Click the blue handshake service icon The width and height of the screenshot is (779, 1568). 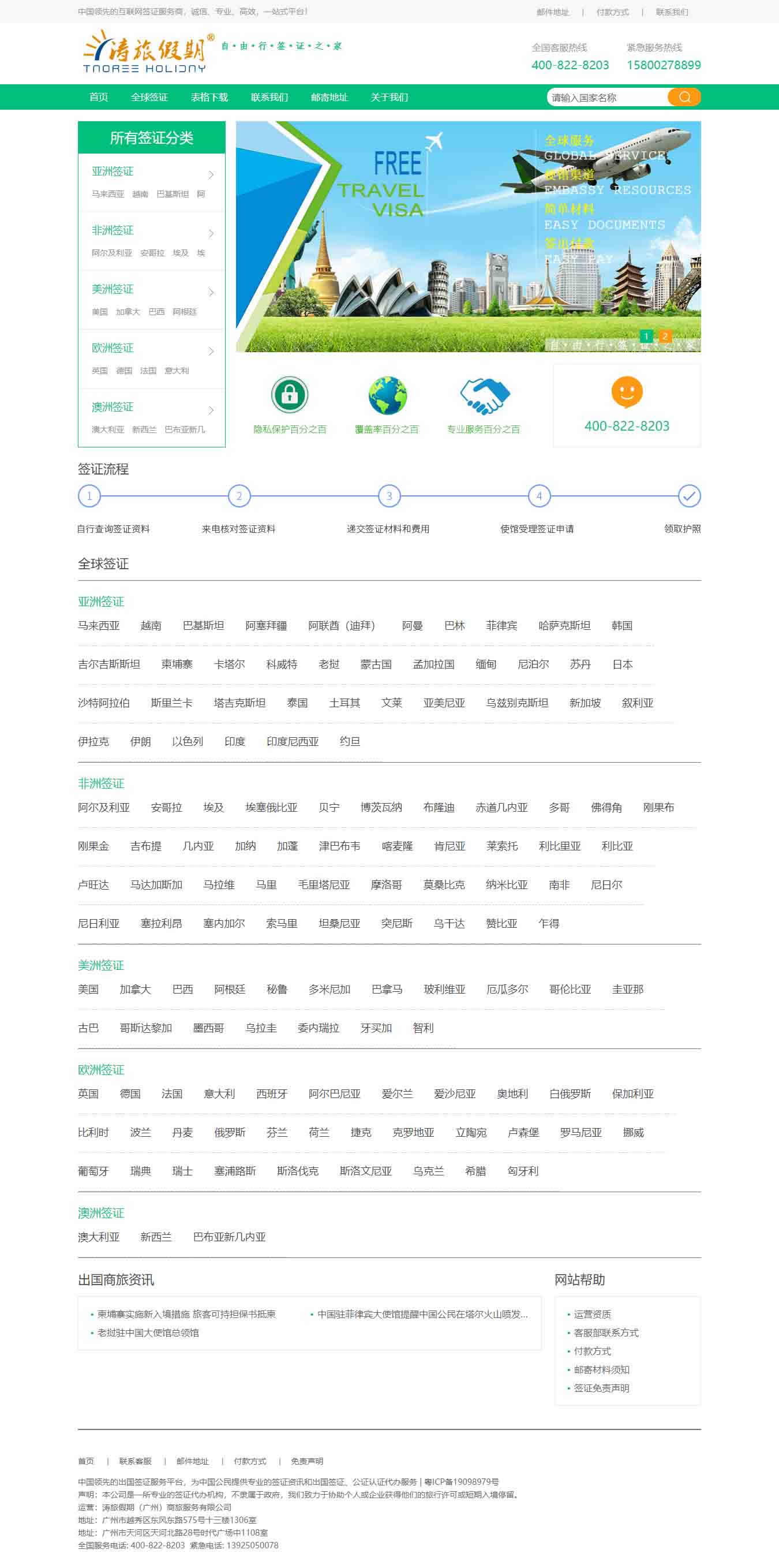(x=484, y=395)
